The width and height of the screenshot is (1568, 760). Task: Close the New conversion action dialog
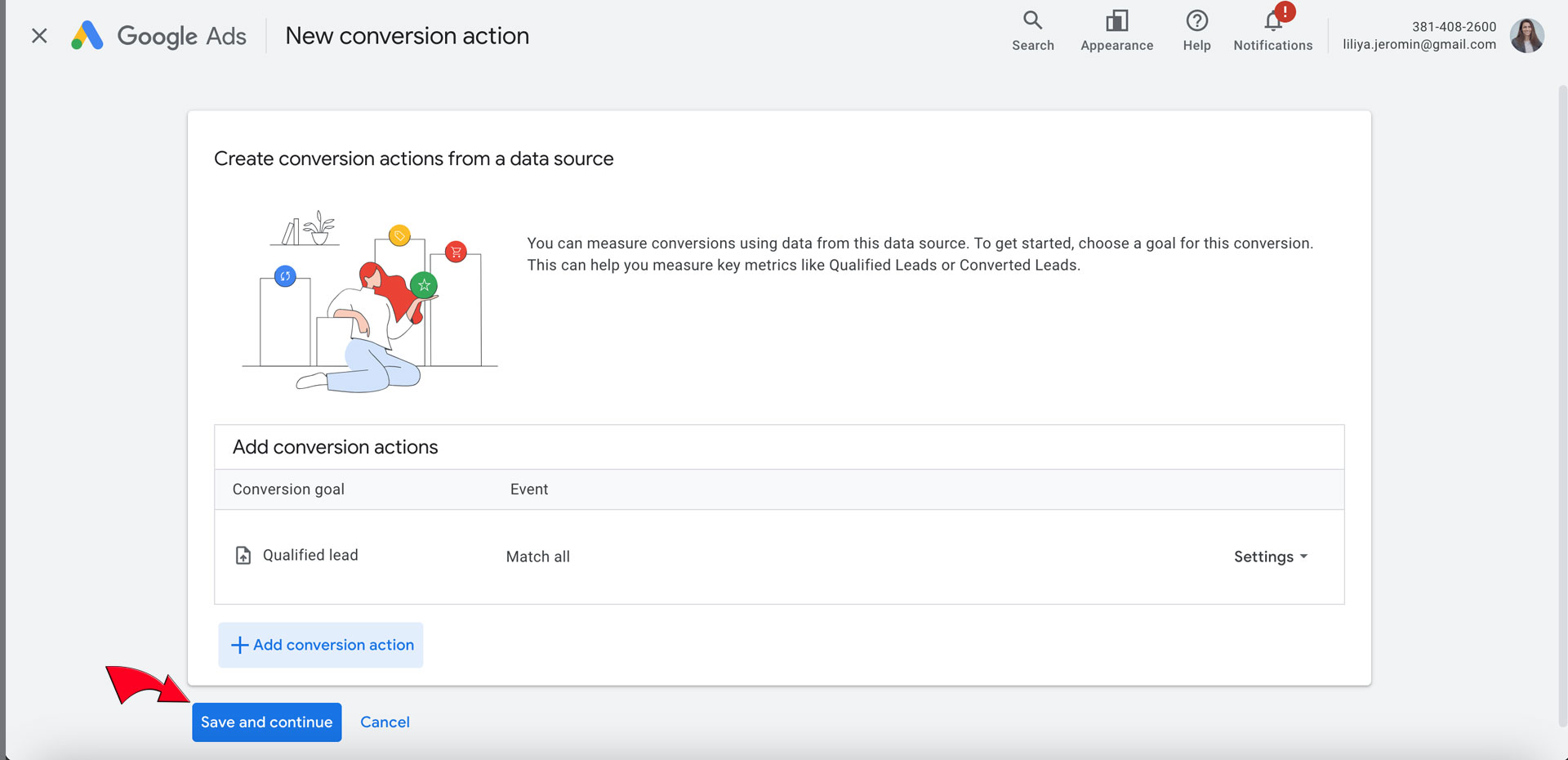(39, 36)
